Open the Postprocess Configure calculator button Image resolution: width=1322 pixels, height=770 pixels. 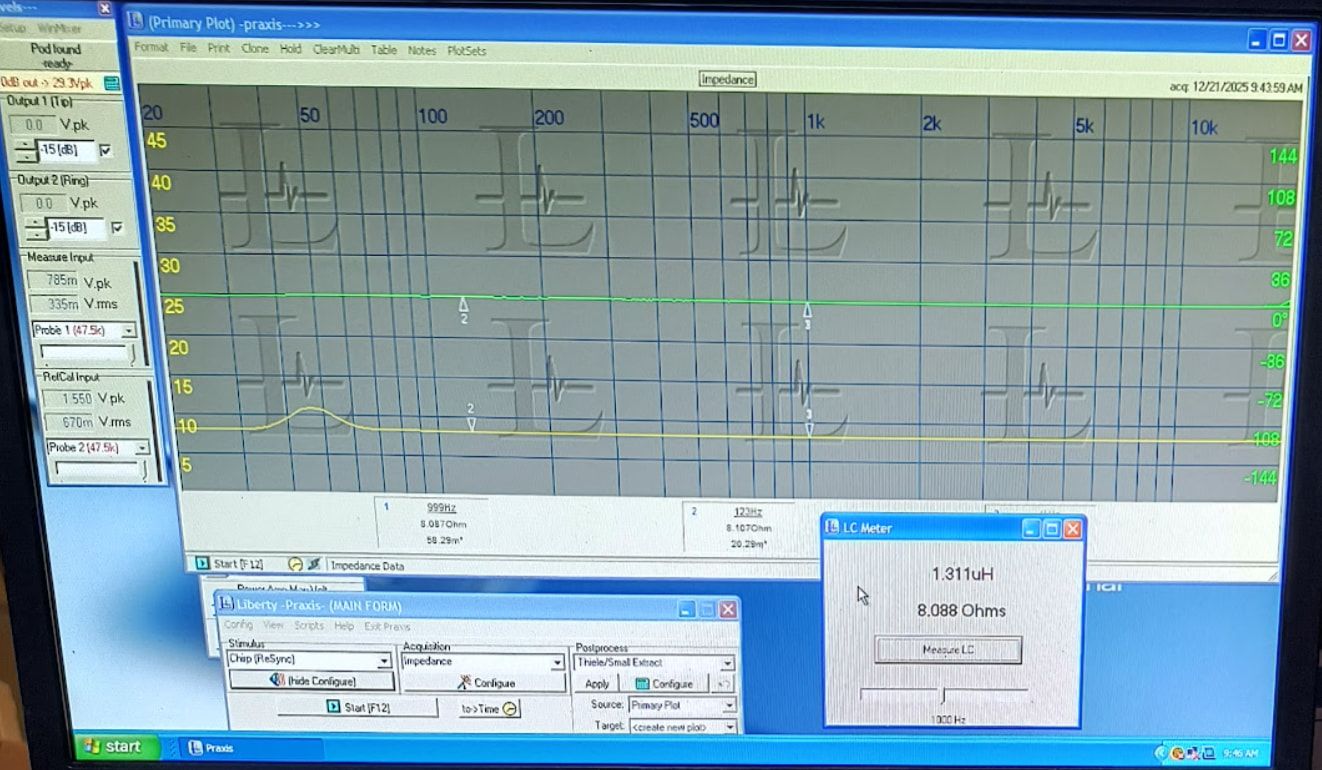coord(664,684)
